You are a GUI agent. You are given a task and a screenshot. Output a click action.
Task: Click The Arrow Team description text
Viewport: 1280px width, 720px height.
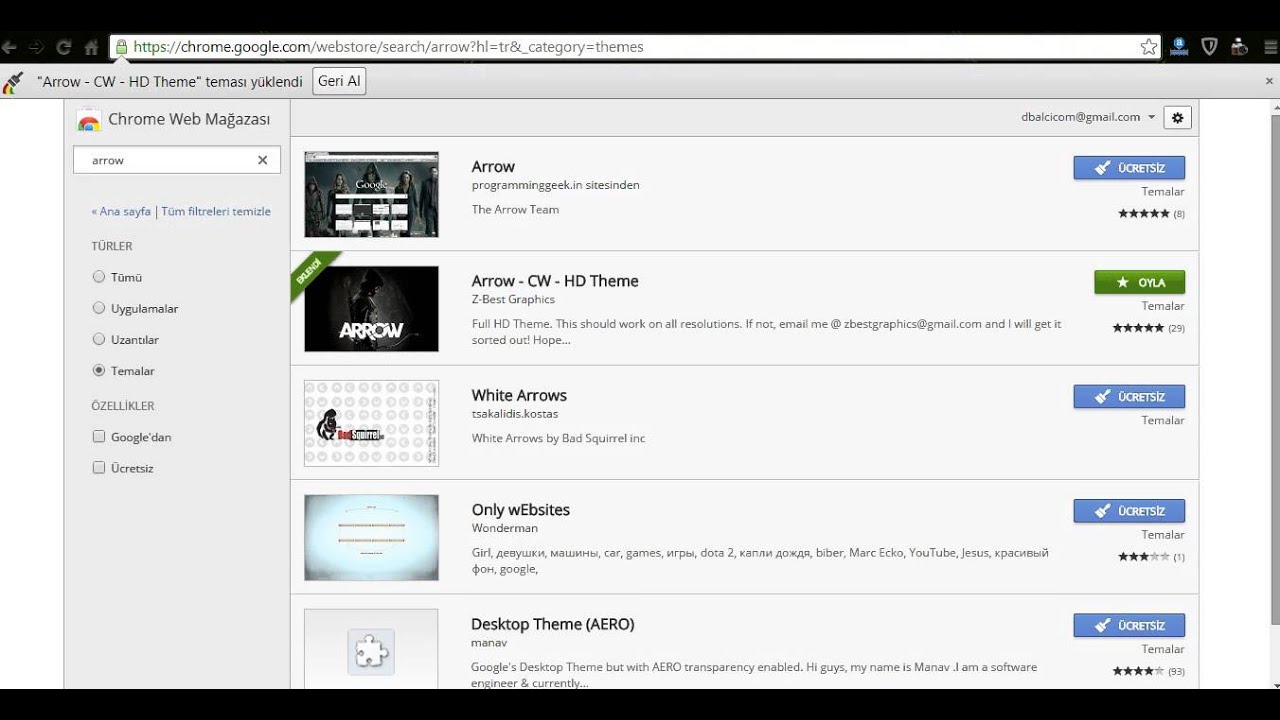coord(515,209)
